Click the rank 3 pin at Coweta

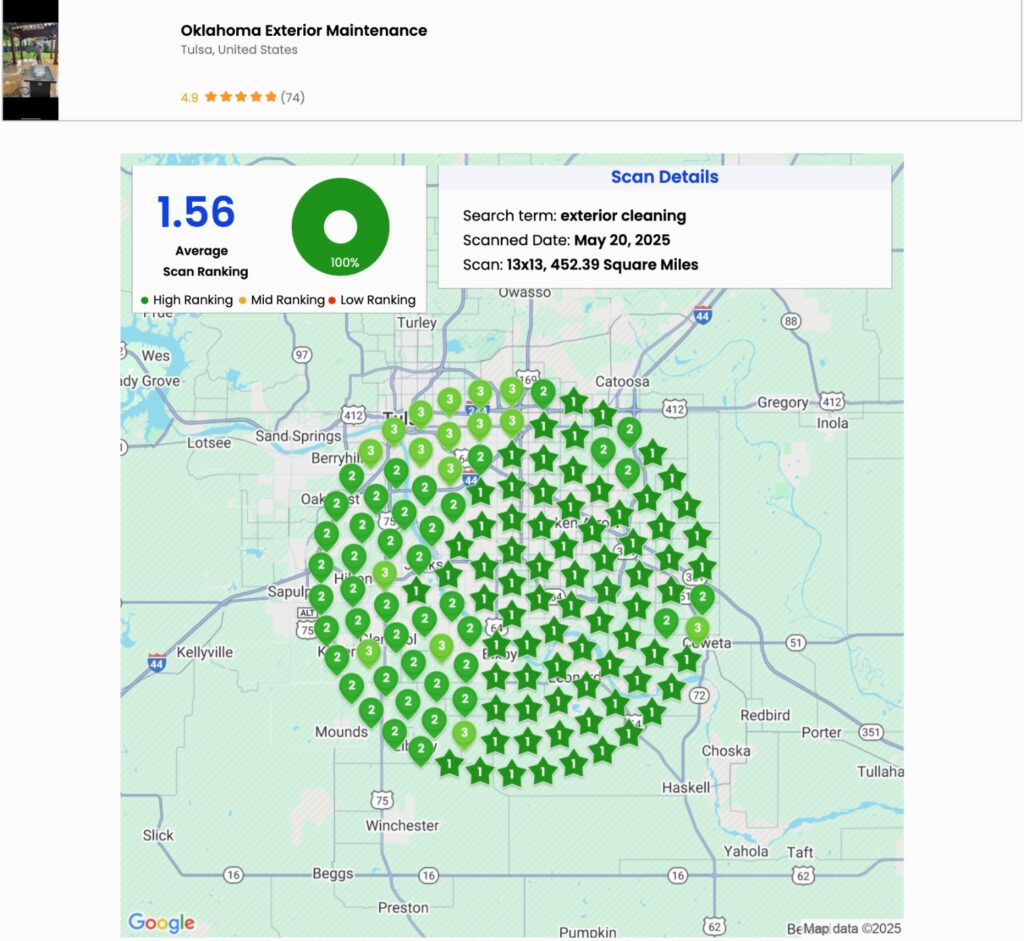[x=696, y=629]
